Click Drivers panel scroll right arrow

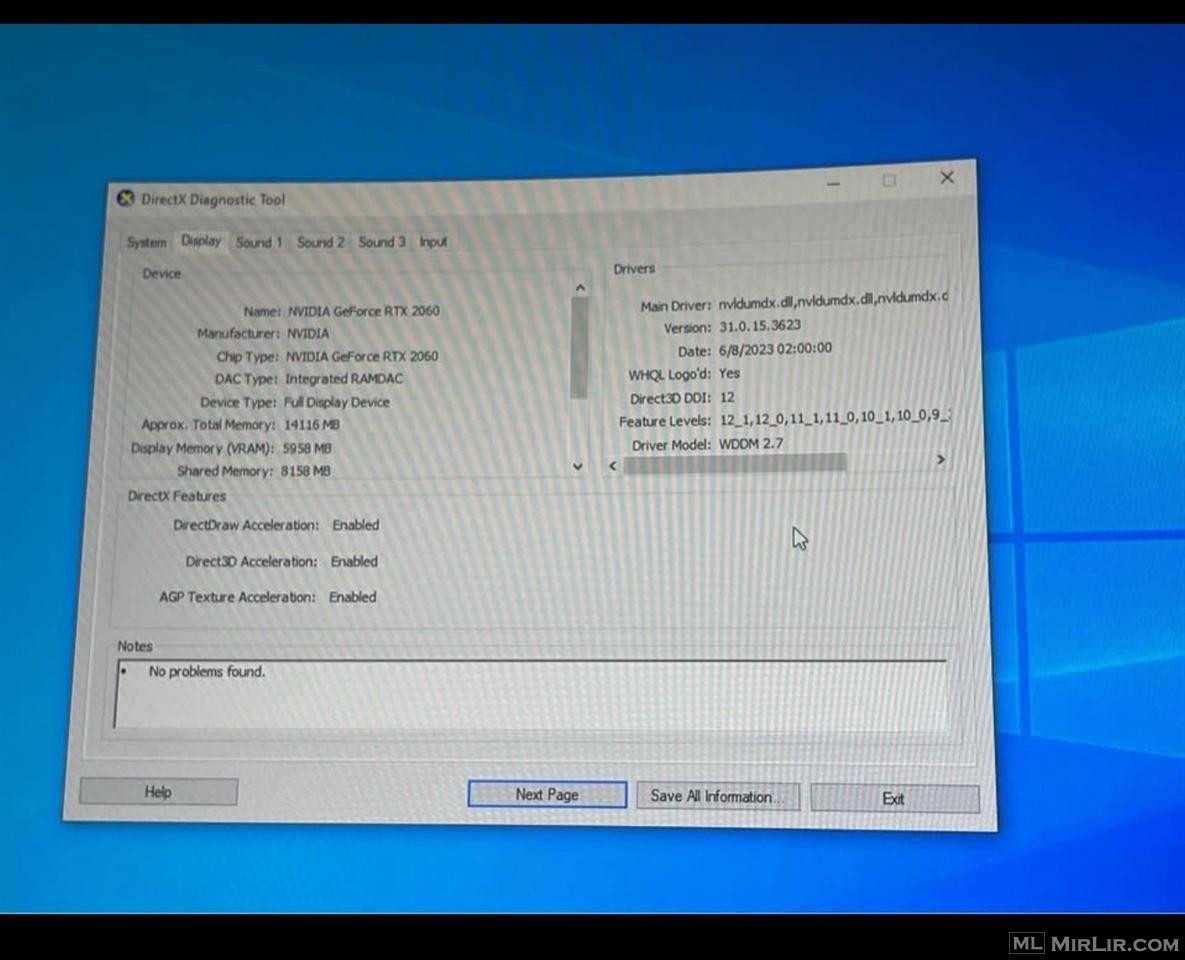click(x=941, y=459)
